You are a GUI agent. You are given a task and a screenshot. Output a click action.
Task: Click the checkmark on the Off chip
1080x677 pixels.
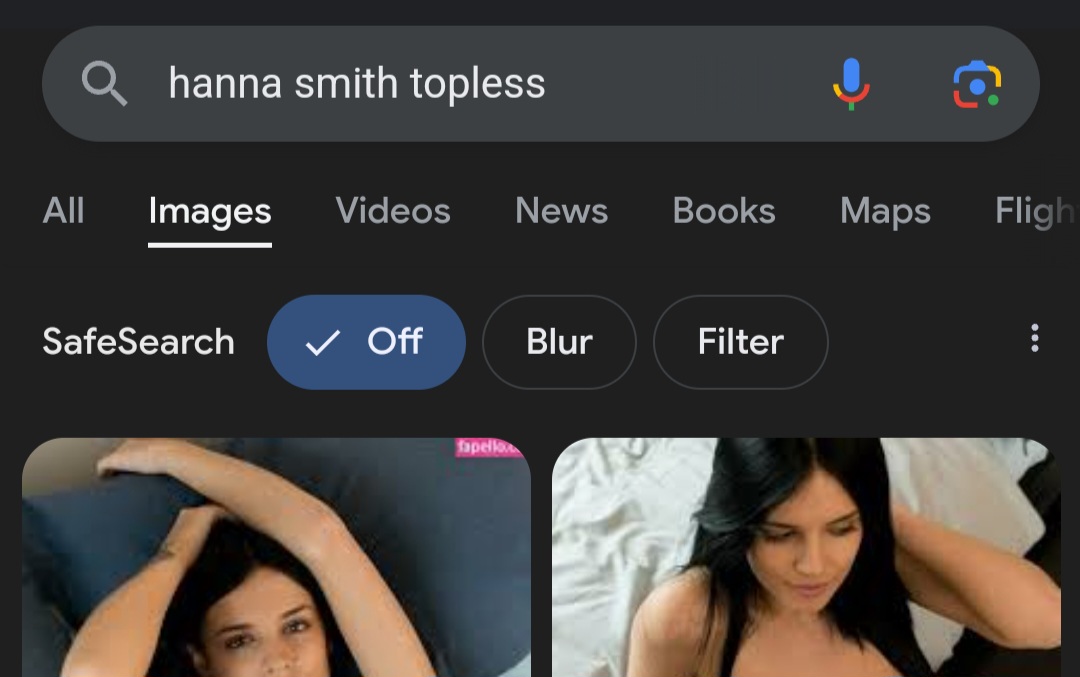(x=322, y=343)
